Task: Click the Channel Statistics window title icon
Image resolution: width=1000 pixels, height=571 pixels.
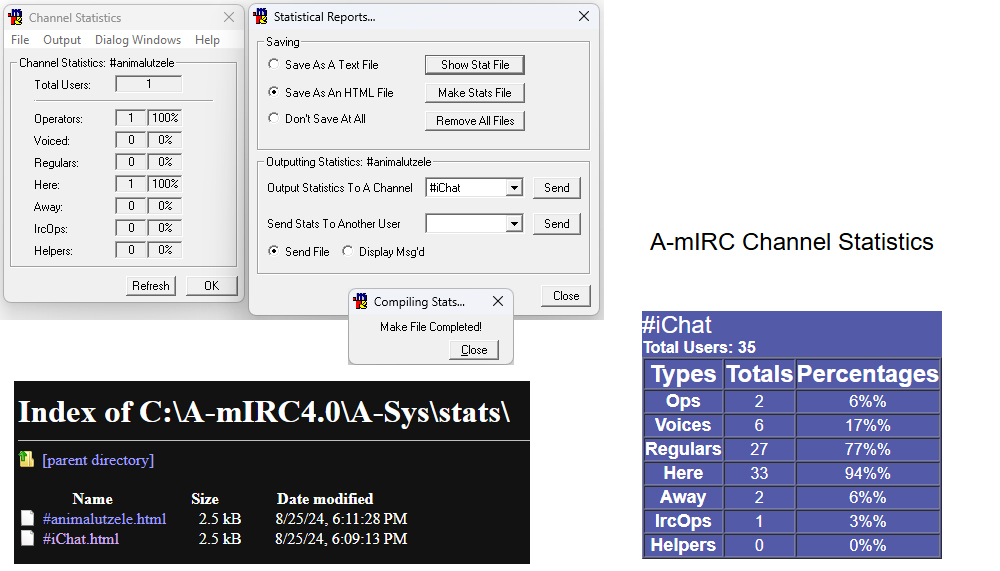Action: 15,17
